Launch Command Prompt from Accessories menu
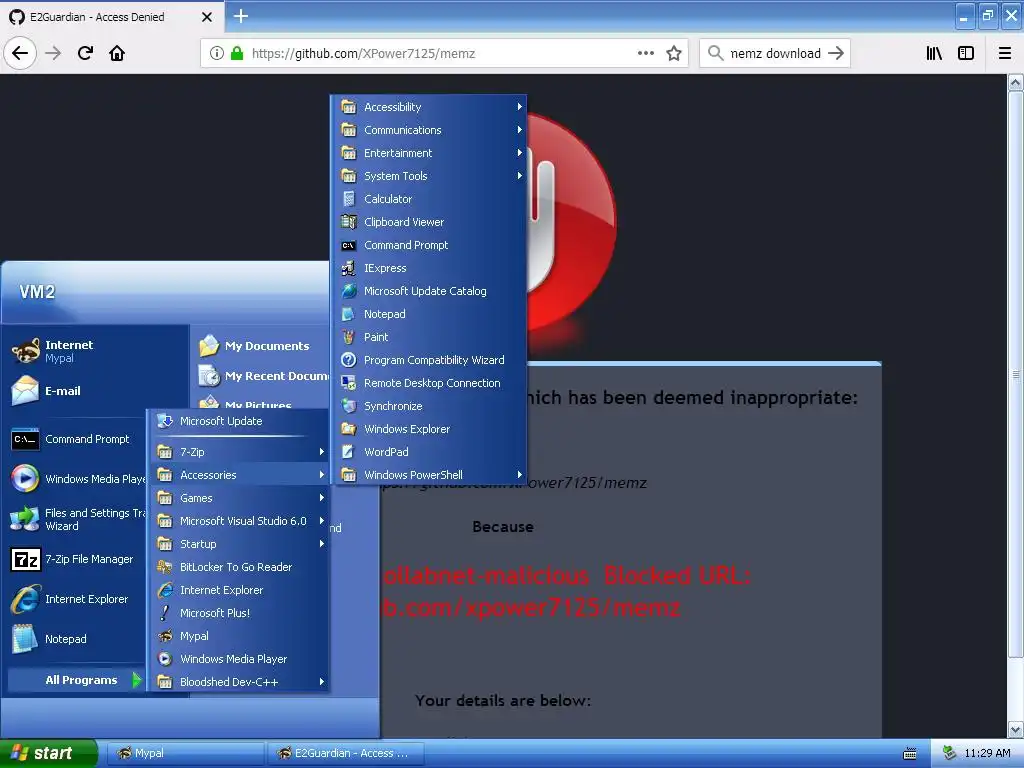Viewport: 1024px width, 768px height. tap(429, 245)
